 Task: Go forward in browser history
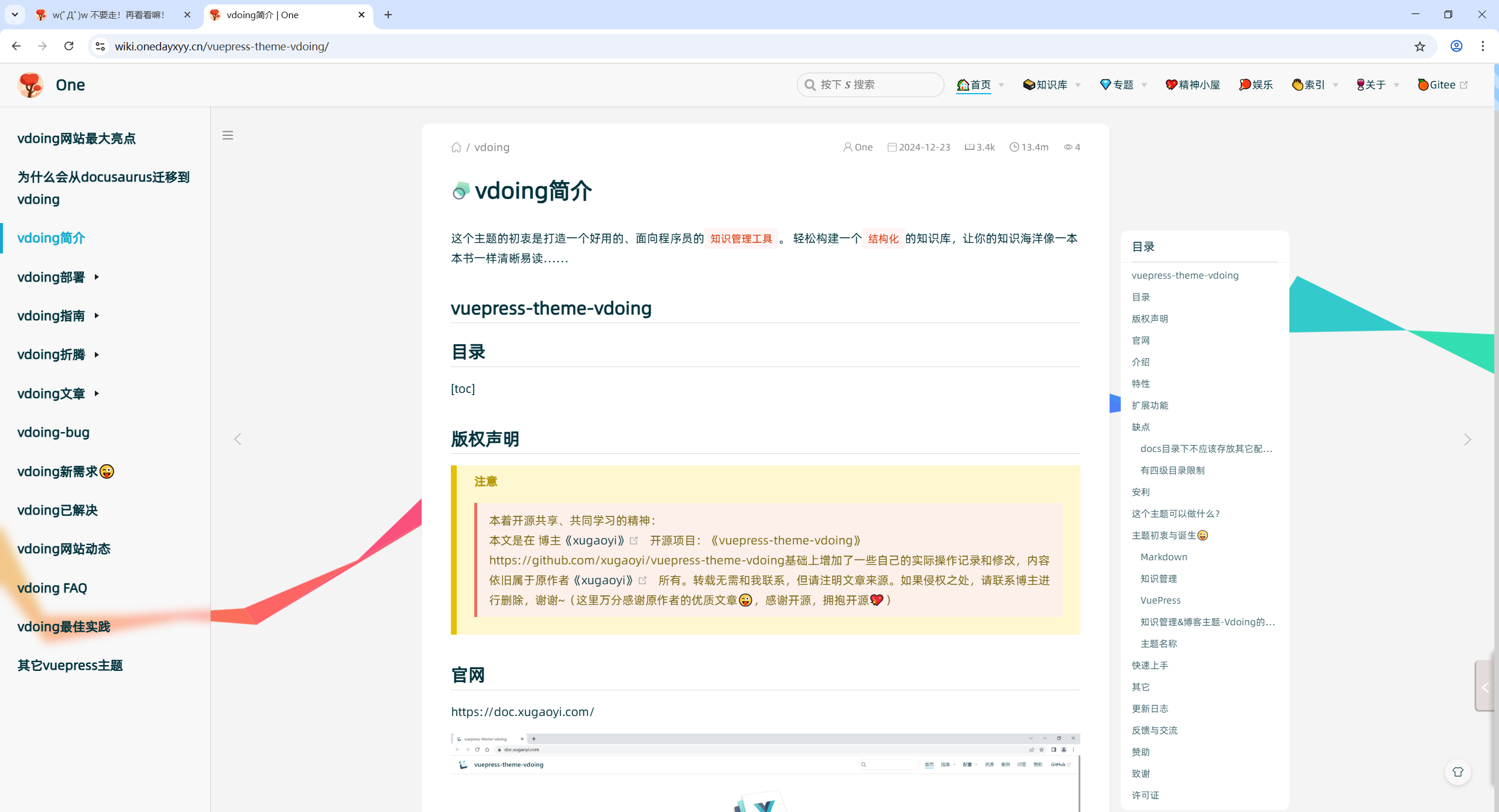click(x=42, y=46)
